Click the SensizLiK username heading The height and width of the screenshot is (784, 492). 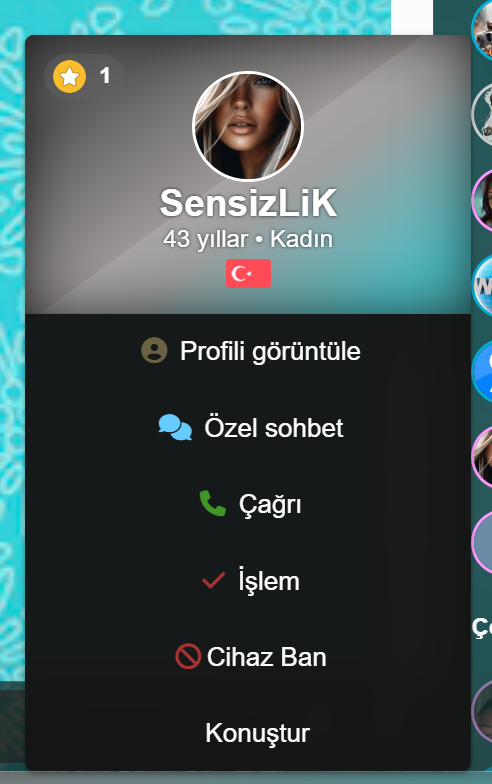point(248,203)
